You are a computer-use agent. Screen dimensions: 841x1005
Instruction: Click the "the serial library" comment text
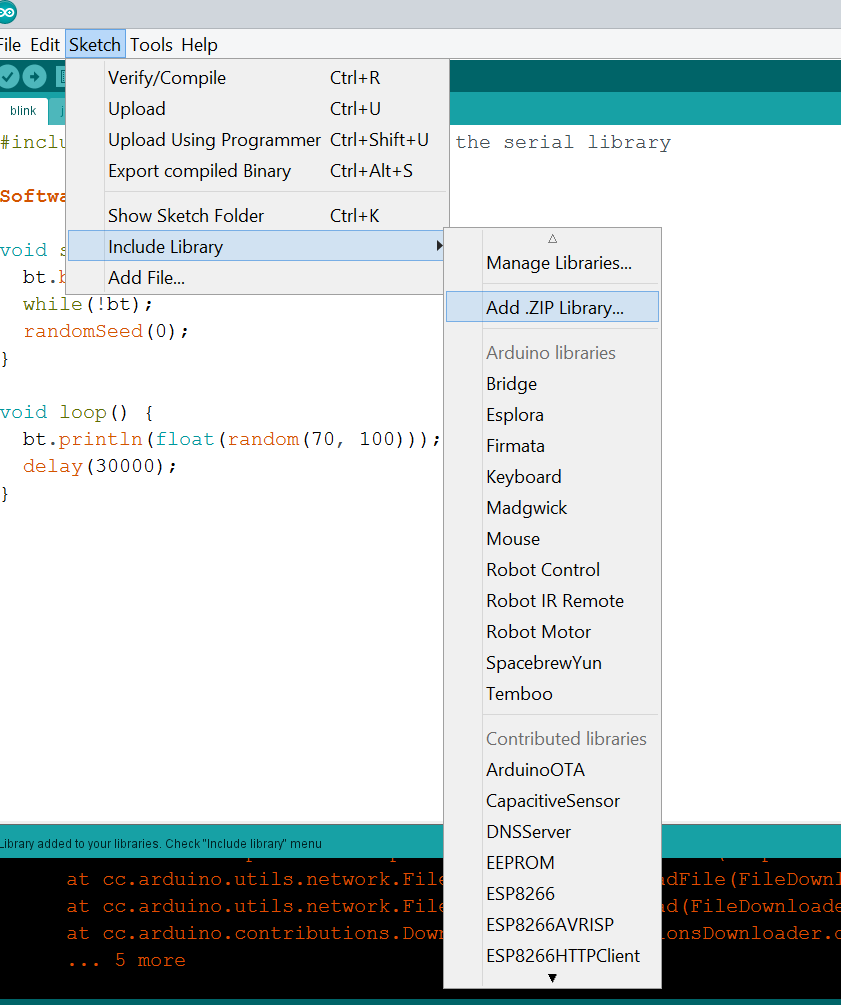(563, 142)
